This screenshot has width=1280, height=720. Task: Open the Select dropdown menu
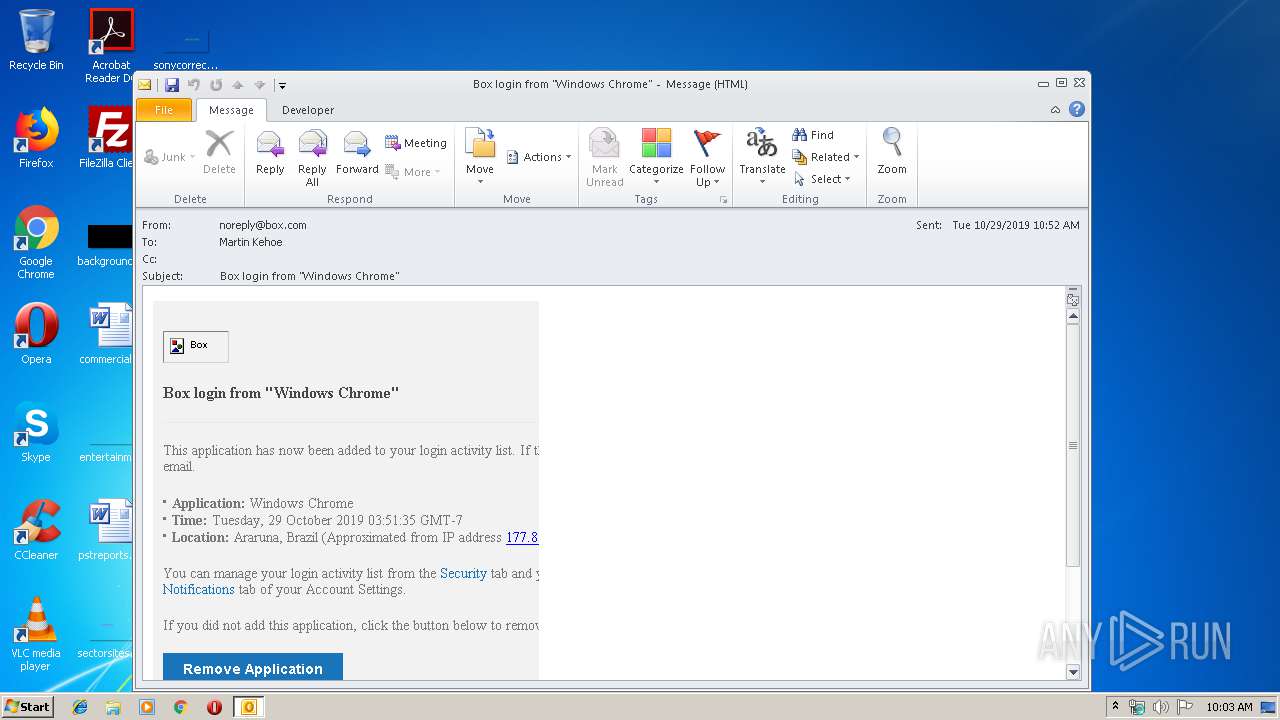point(822,179)
